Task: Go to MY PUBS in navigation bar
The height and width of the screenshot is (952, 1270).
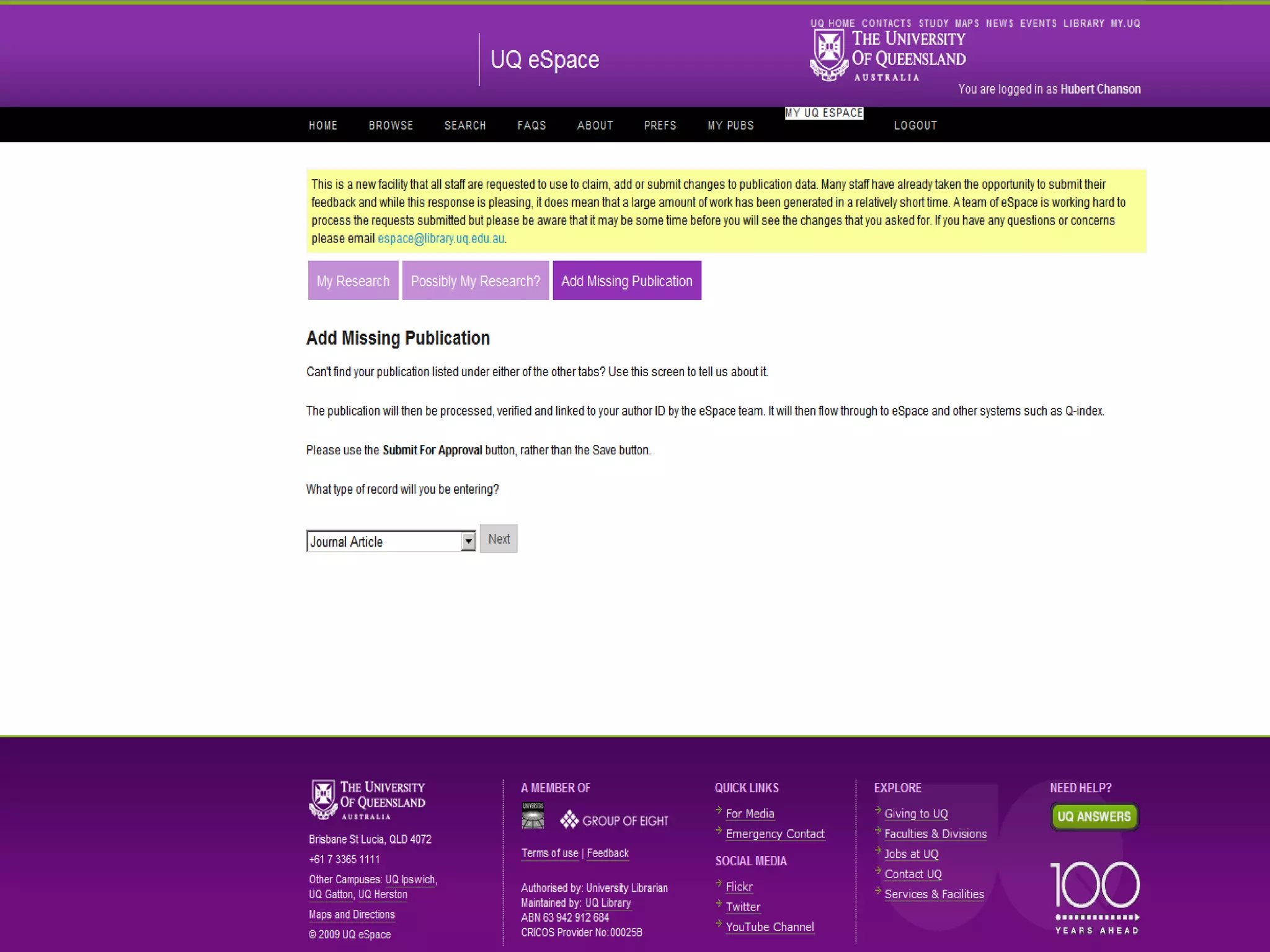Action: pos(730,125)
